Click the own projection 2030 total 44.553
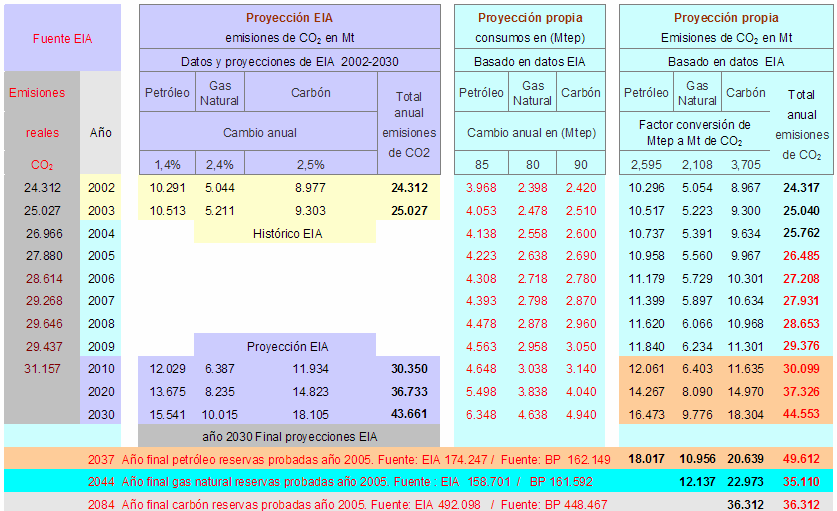Screen dimensions: 837x511 click(802, 414)
